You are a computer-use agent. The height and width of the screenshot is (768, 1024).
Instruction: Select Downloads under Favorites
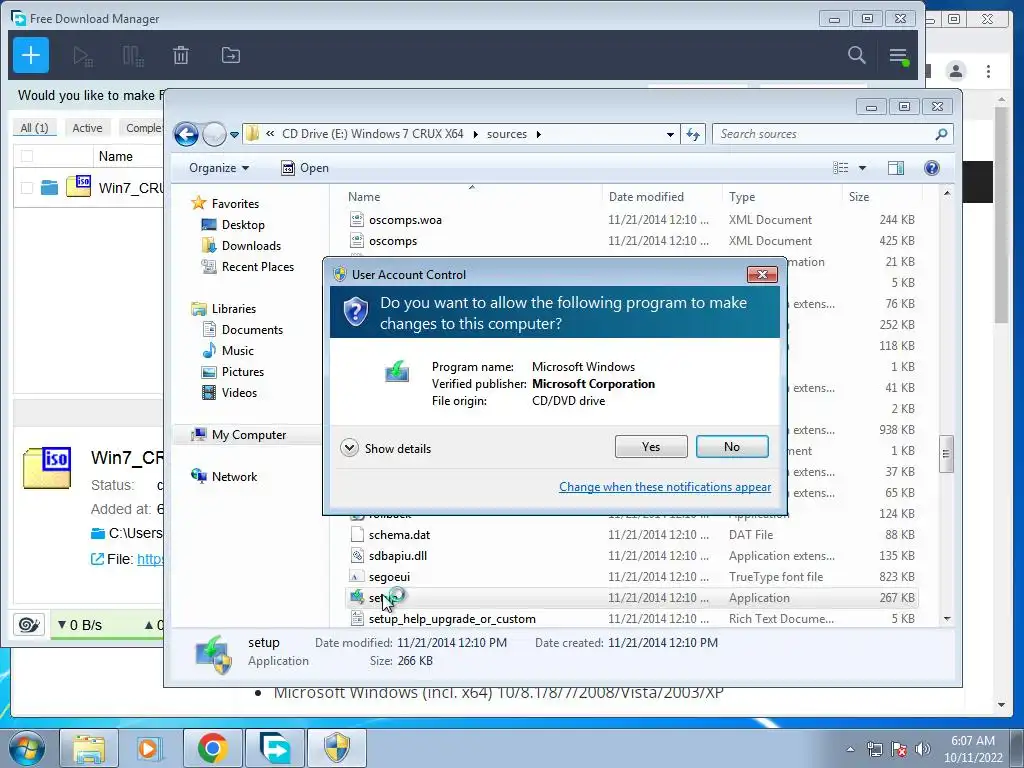coord(251,246)
